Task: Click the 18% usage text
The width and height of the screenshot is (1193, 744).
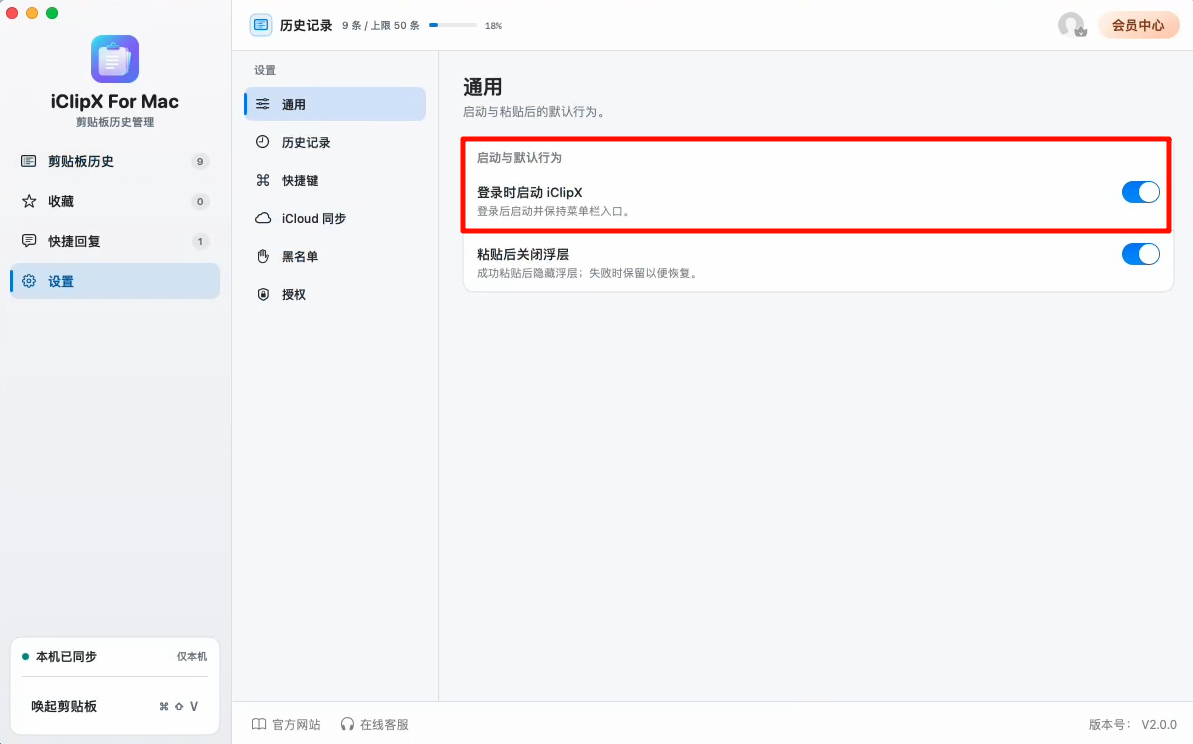Action: coord(493,26)
